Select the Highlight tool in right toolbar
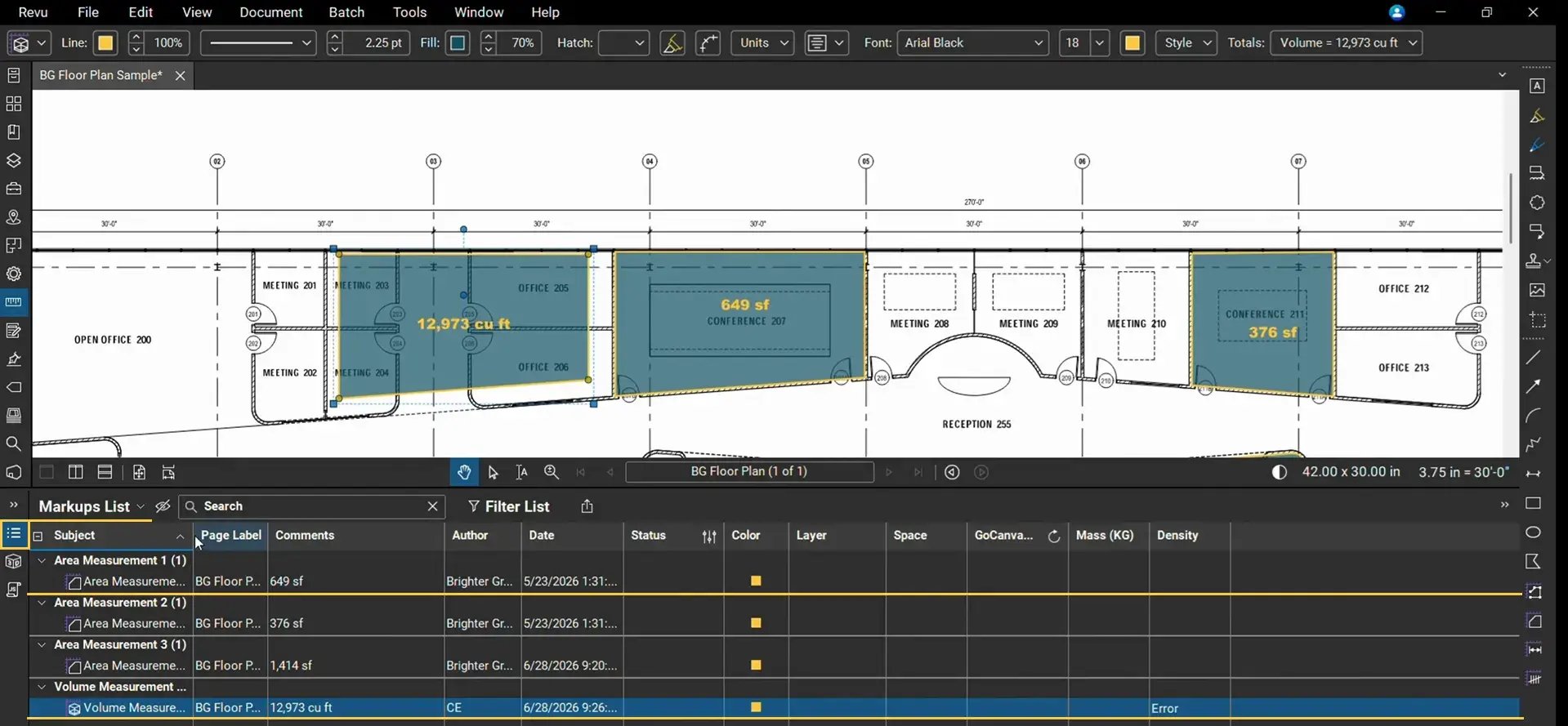Screen dimensions: 1568x726 pyautogui.click(x=1536, y=116)
